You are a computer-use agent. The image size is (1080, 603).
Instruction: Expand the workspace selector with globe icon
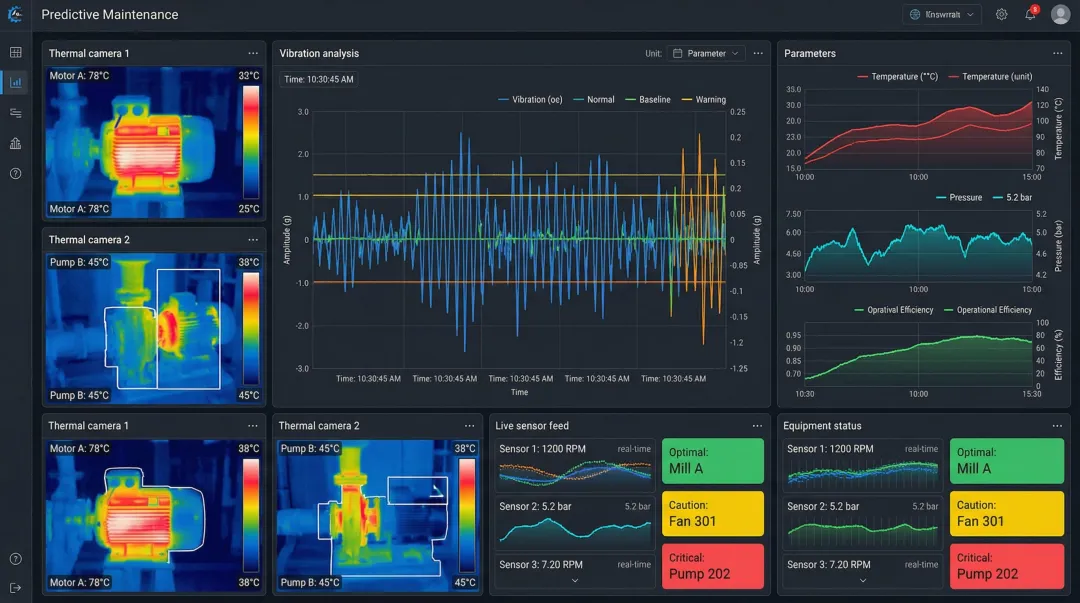[942, 15]
